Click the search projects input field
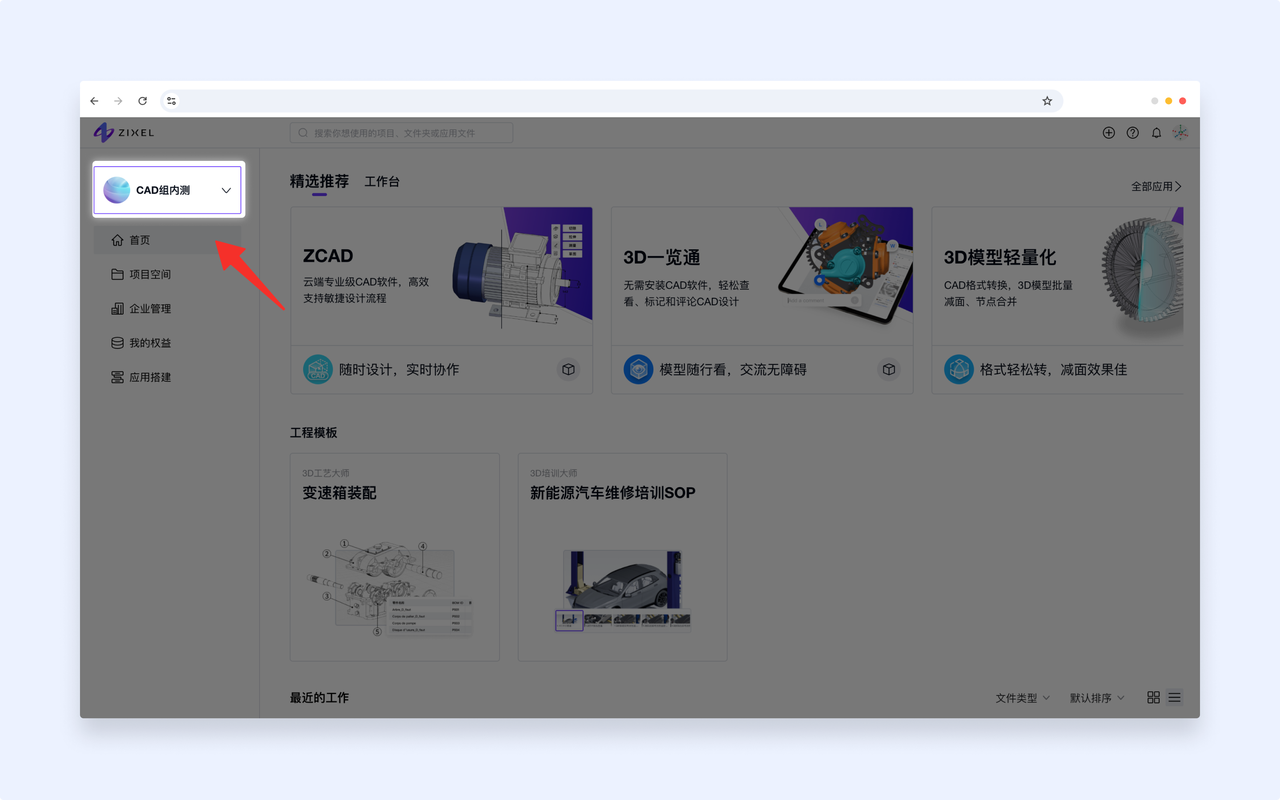The image size is (1280, 800). click(x=401, y=132)
